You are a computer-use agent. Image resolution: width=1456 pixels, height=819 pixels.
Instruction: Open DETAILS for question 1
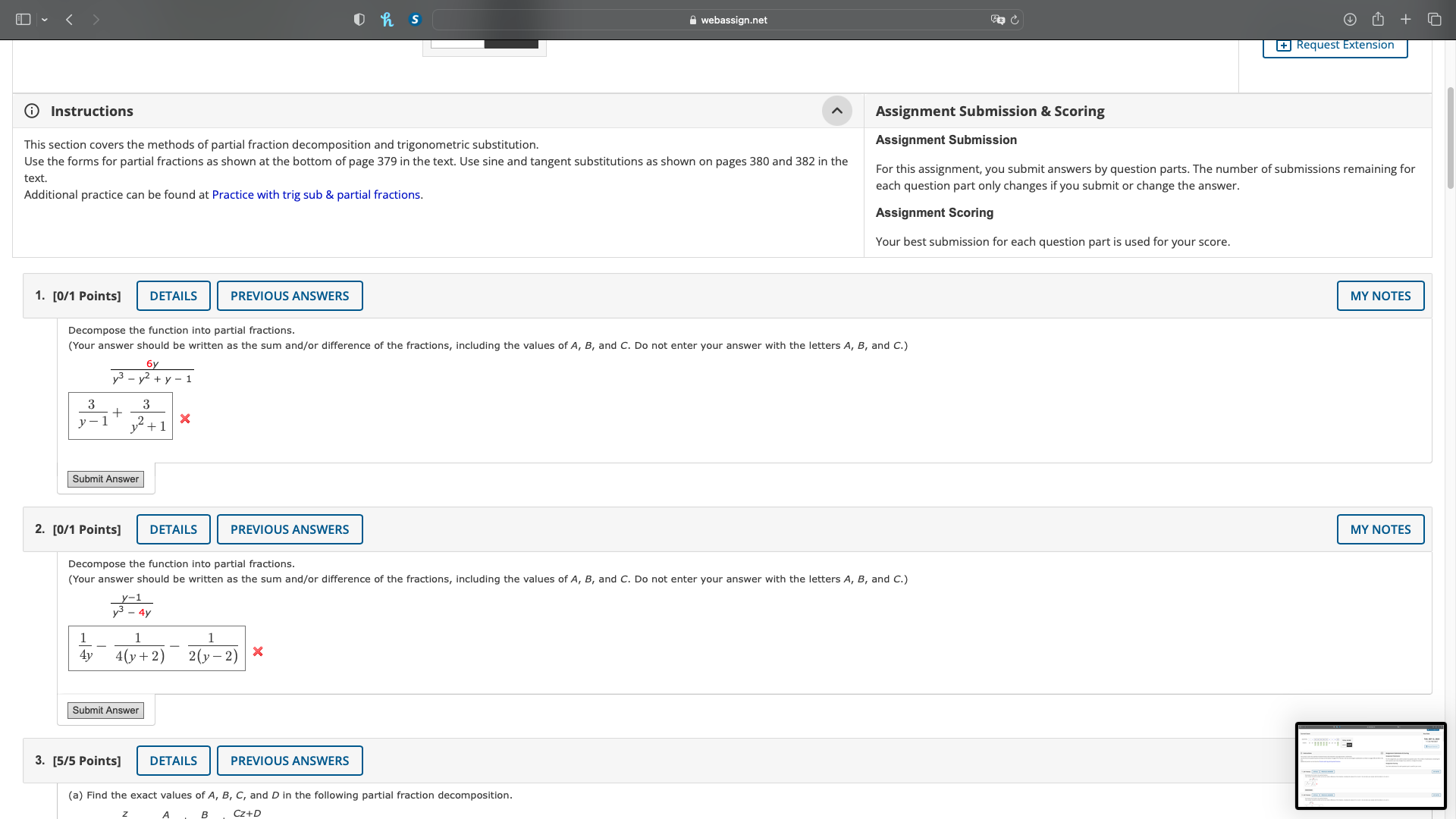pyautogui.click(x=173, y=296)
